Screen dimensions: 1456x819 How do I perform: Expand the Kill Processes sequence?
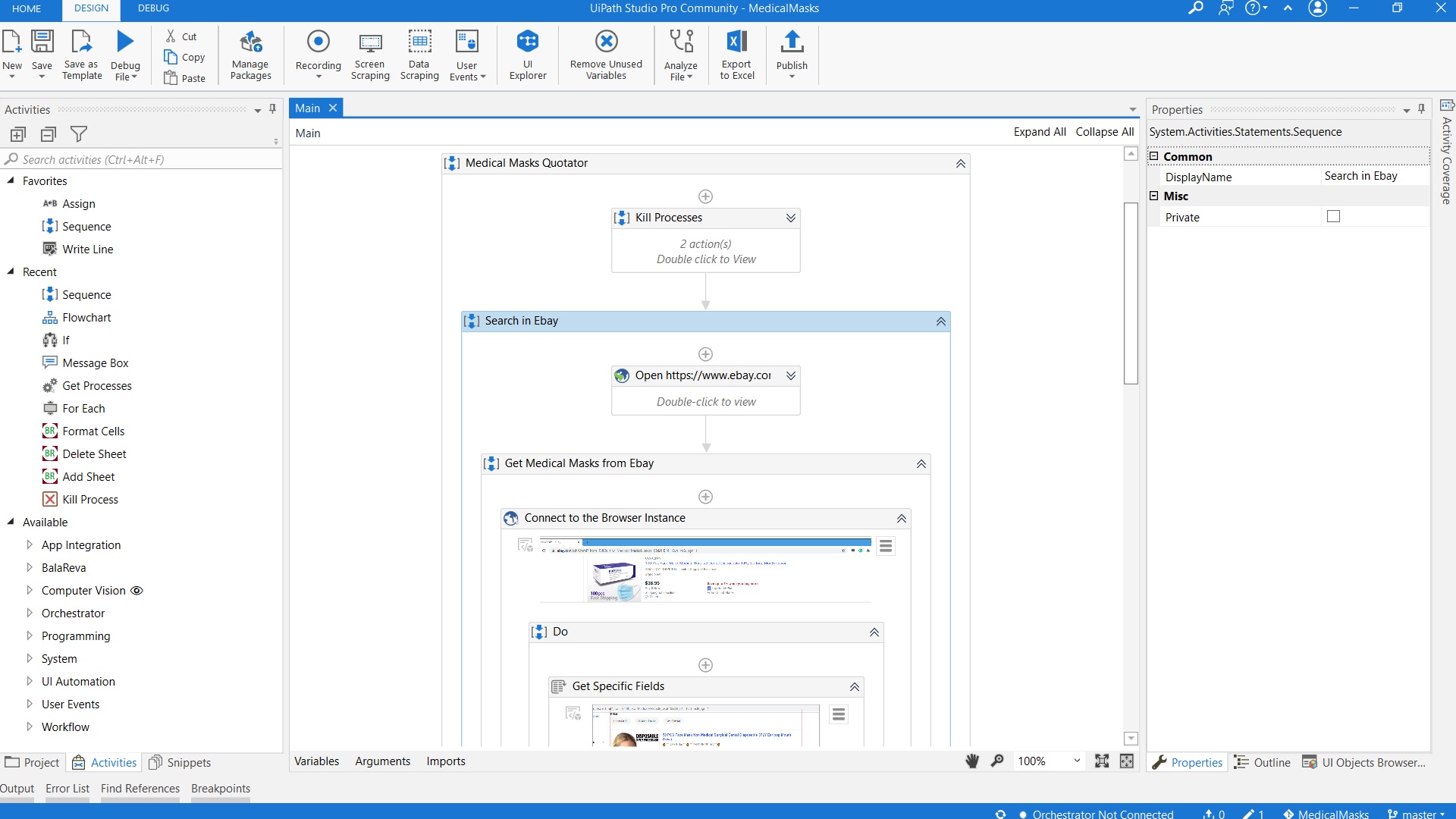pyautogui.click(x=791, y=218)
